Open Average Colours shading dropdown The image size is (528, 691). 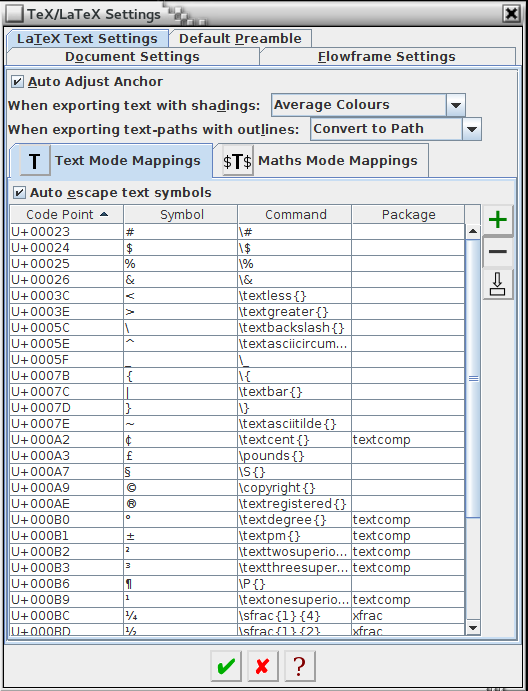tap(456, 105)
